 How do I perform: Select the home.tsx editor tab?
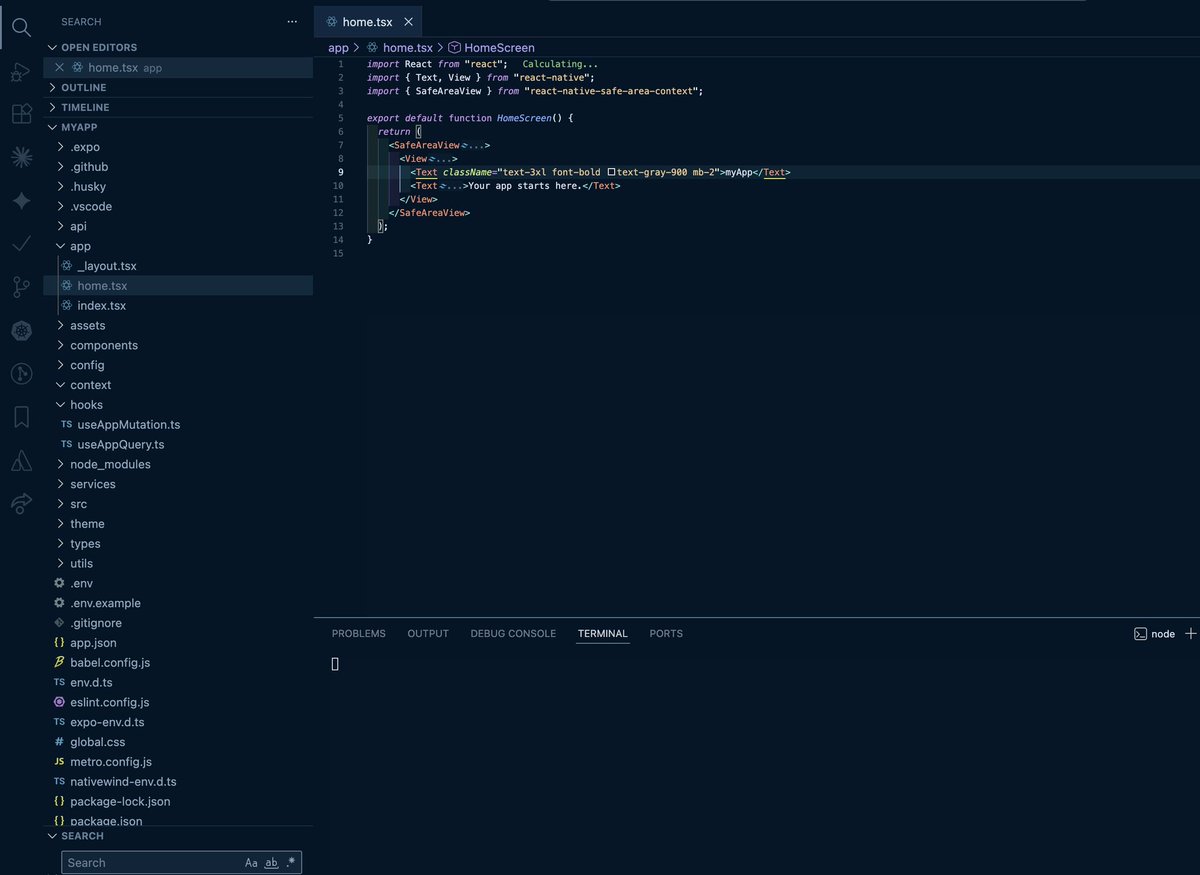368,21
